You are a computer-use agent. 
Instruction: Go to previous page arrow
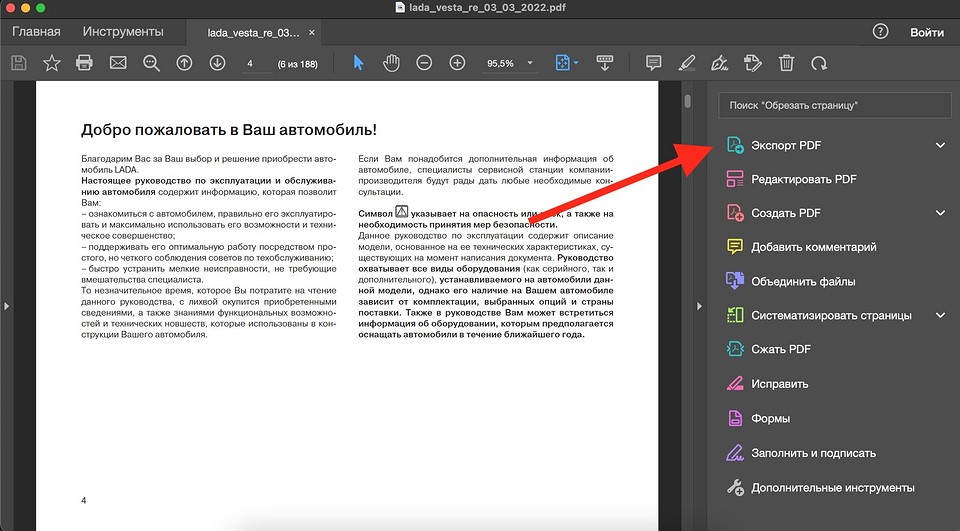point(184,63)
